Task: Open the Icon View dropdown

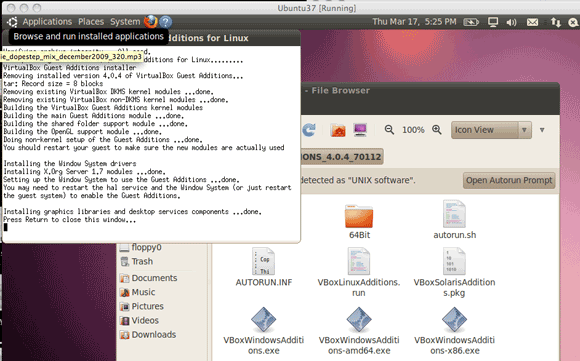Action: tap(491, 130)
